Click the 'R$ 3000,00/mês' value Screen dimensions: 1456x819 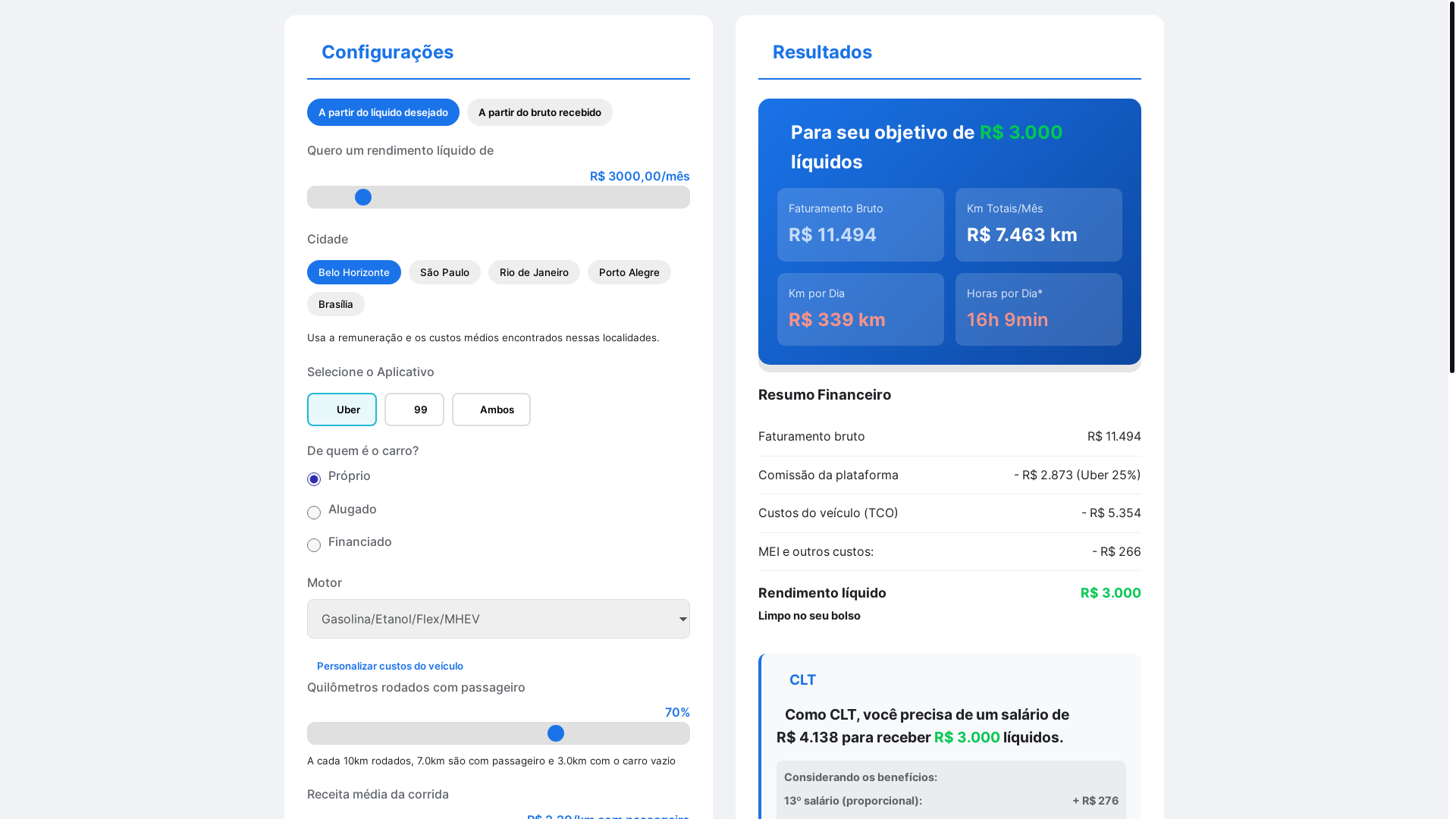click(640, 176)
